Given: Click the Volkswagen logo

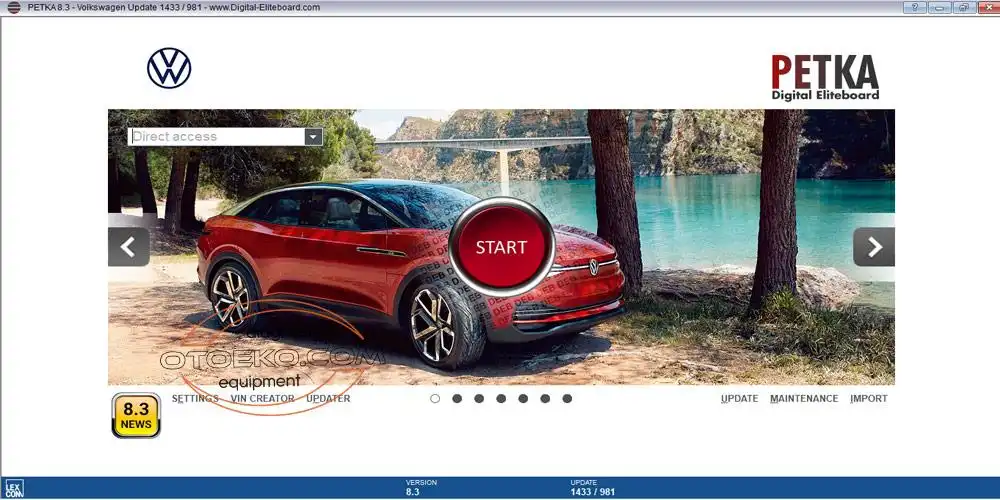Looking at the screenshot, I should click(169, 68).
